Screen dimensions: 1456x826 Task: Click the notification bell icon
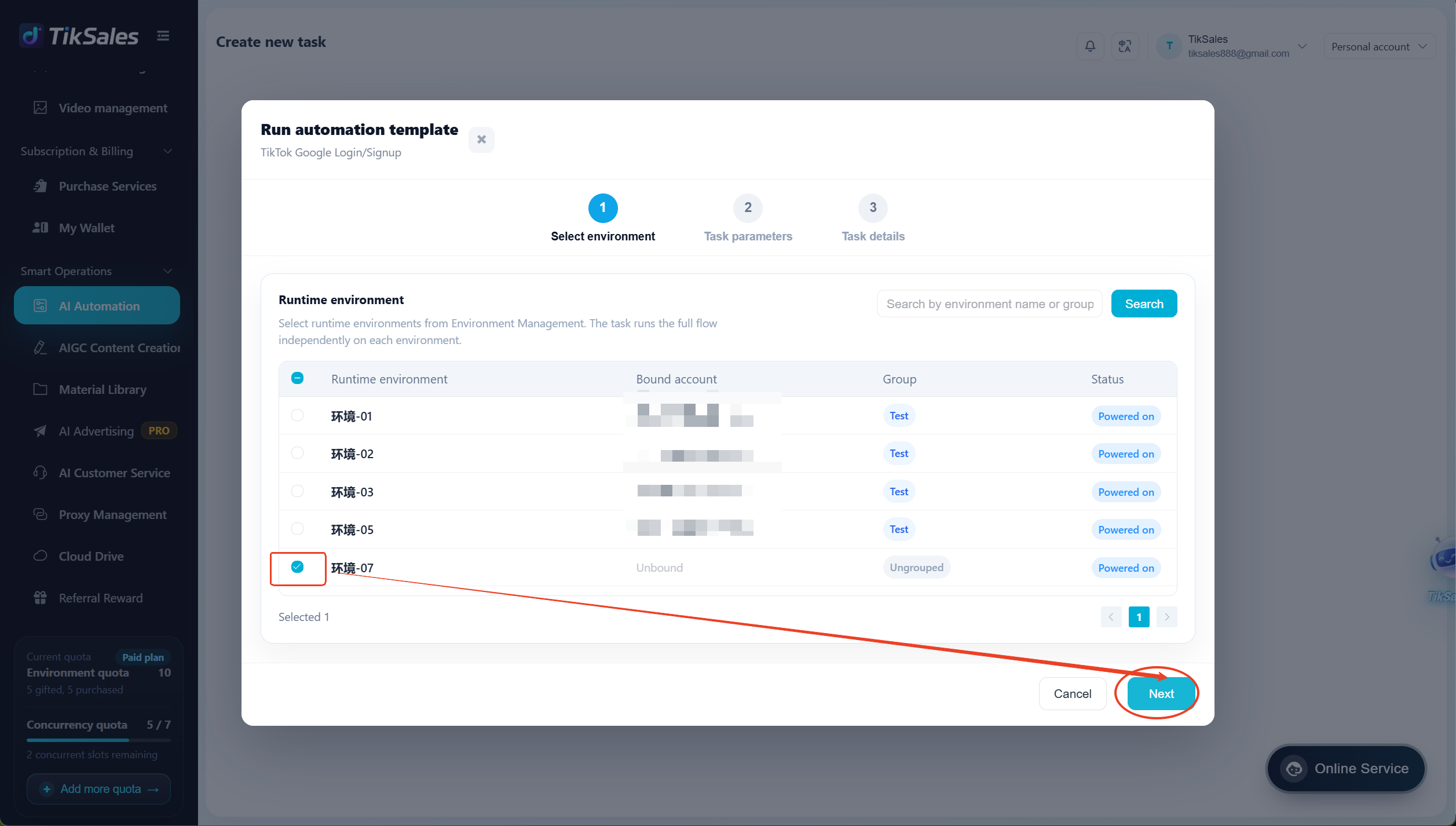[1090, 46]
